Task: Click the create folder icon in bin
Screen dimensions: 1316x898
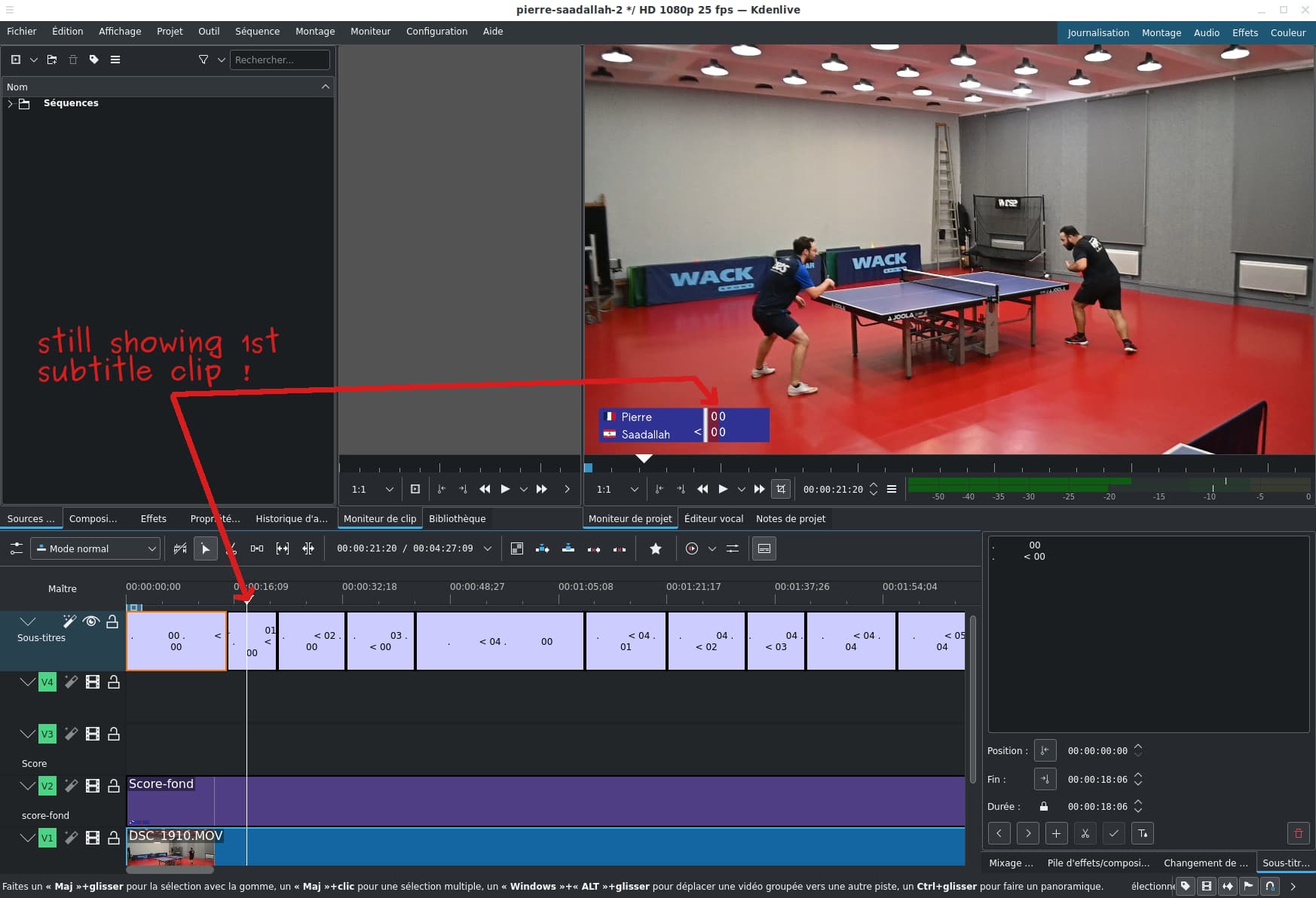Action: (x=52, y=60)
